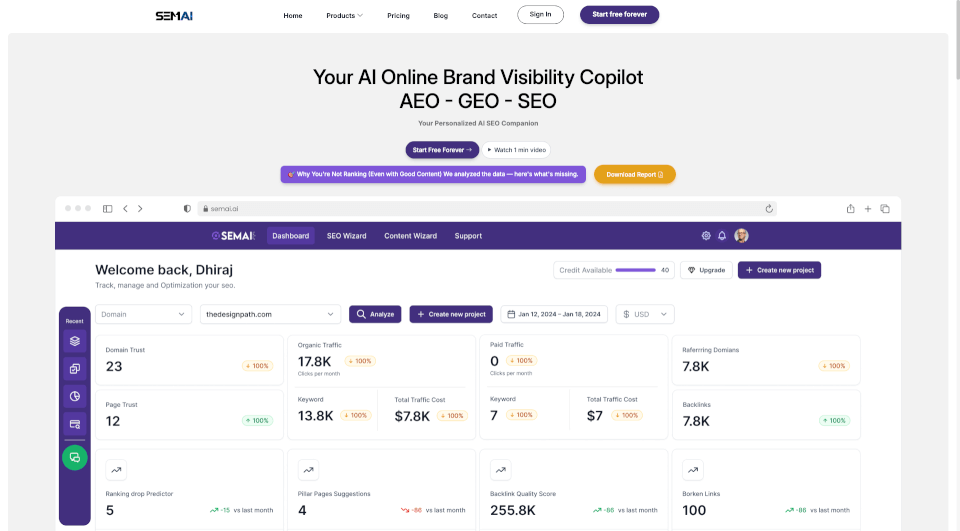The height and width of the screenshot is (531, 960).
Task: Click the Pricing navigation link
Action: [x=398, y=15]
